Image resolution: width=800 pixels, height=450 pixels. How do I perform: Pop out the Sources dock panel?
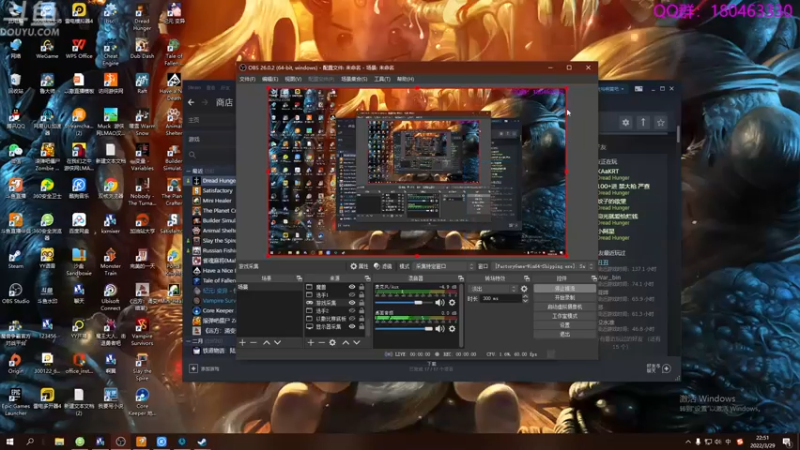click(x=367, y=279)
